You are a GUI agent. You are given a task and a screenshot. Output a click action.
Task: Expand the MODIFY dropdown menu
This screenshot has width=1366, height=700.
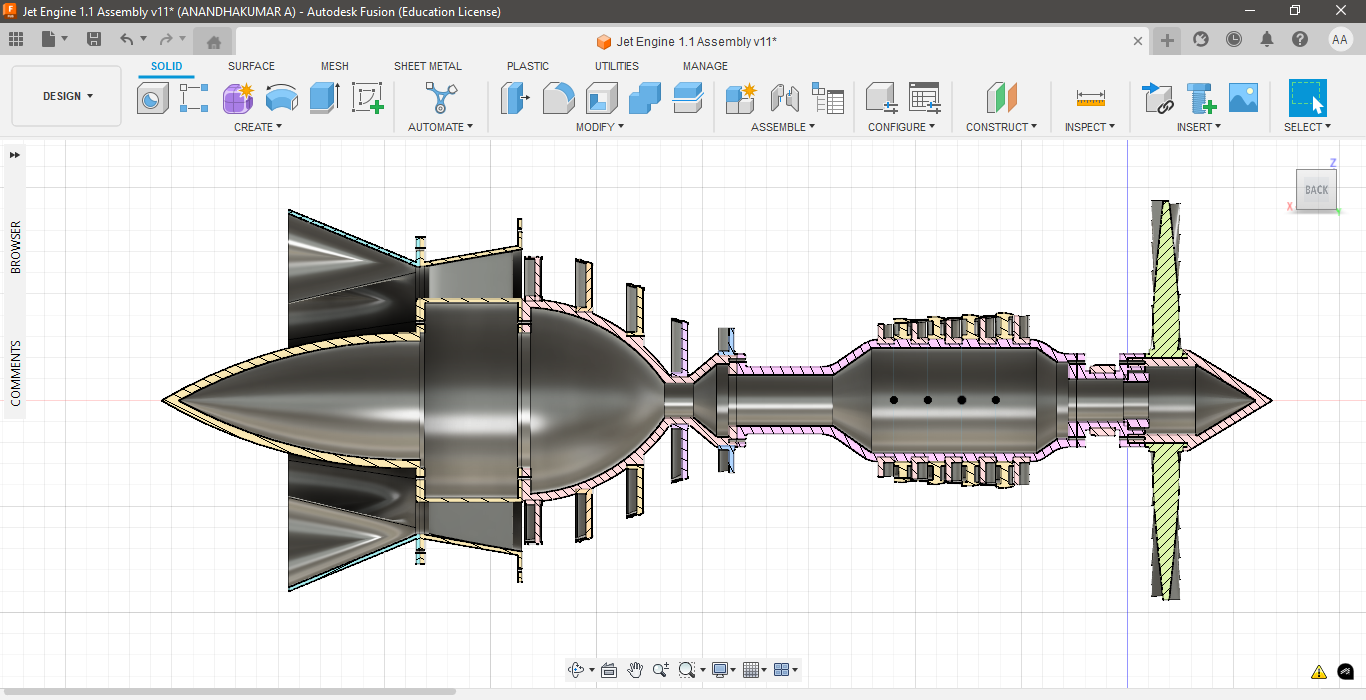coord(599,127)
